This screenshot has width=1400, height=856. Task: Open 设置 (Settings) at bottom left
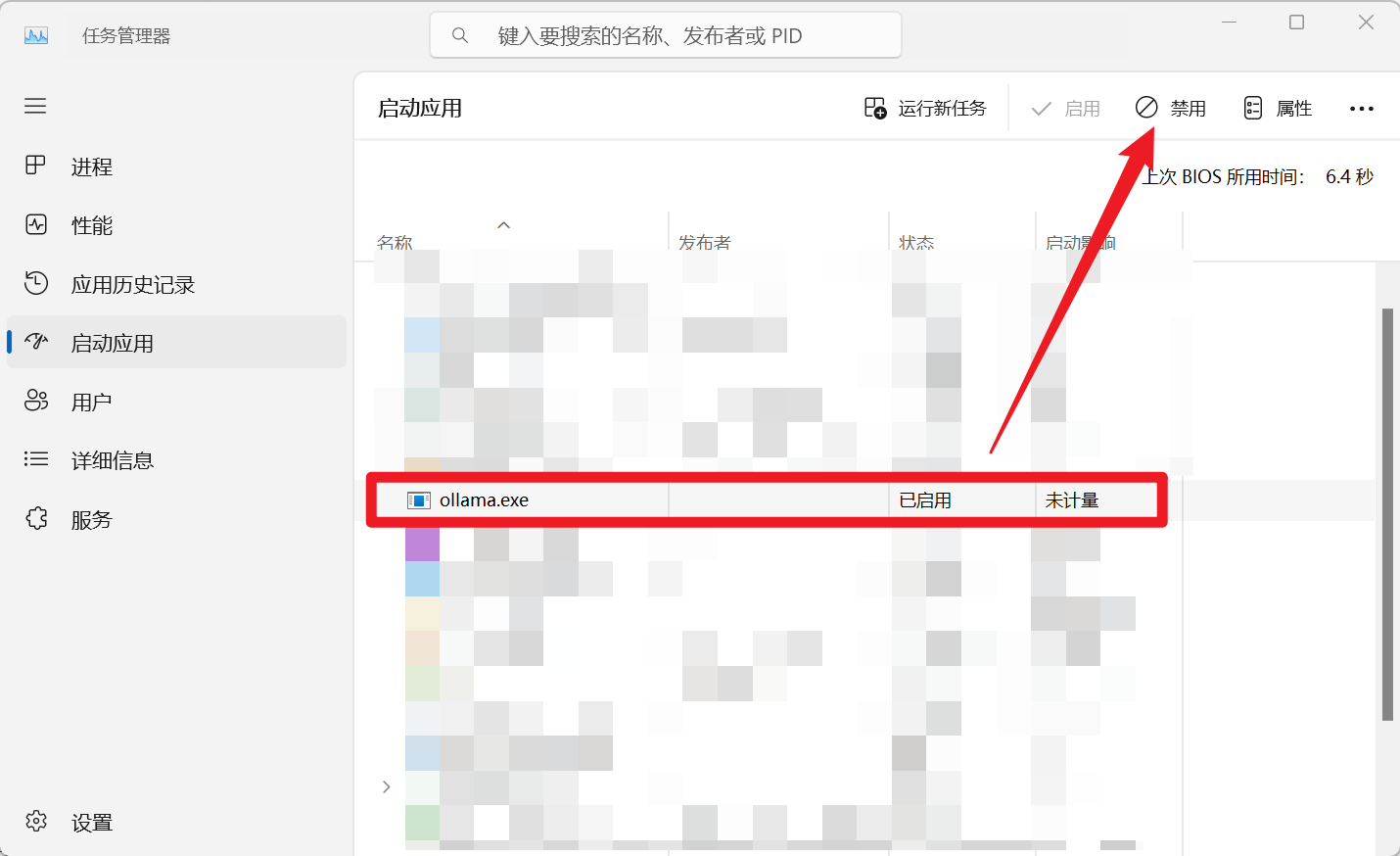91,823
